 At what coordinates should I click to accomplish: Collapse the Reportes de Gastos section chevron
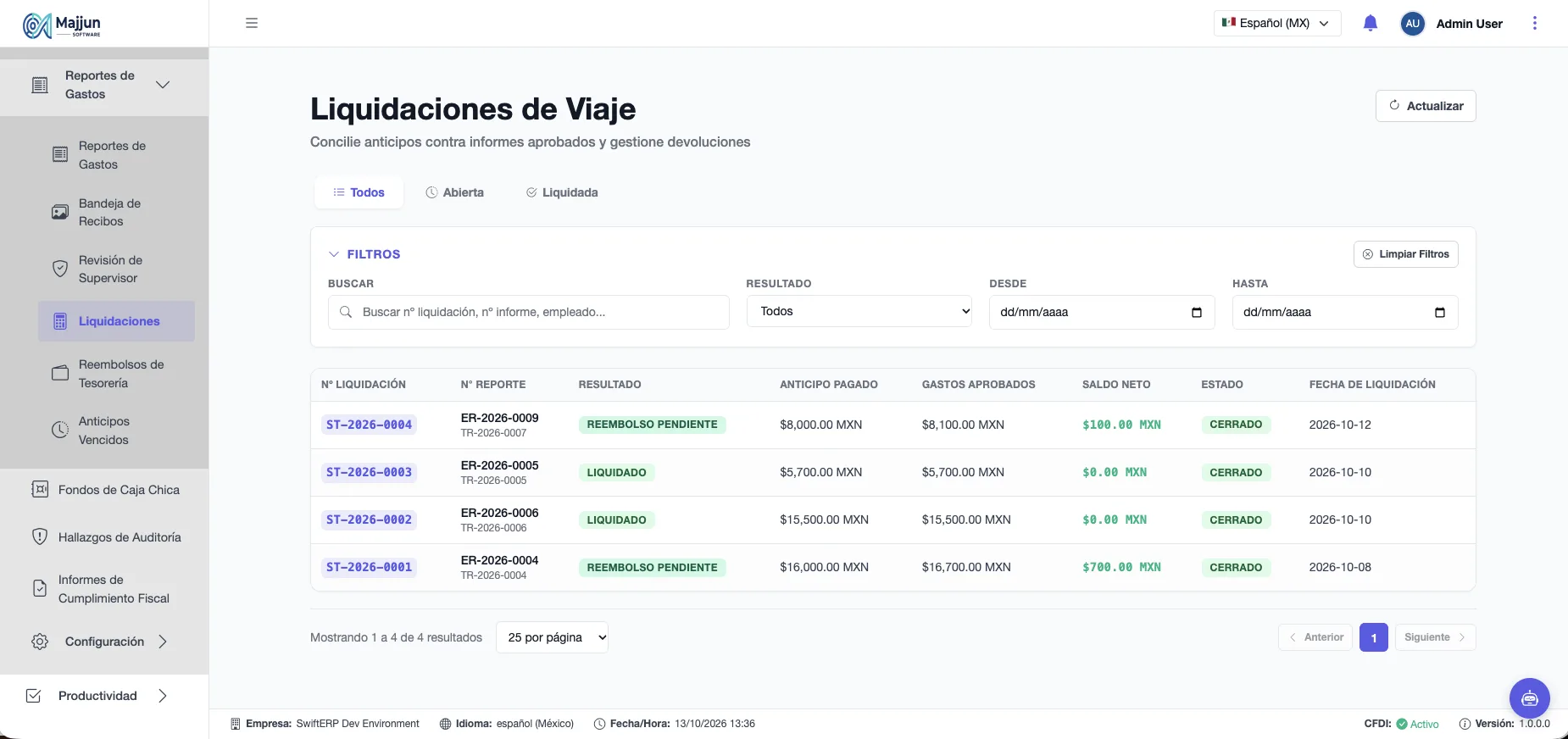coord(163,85)
